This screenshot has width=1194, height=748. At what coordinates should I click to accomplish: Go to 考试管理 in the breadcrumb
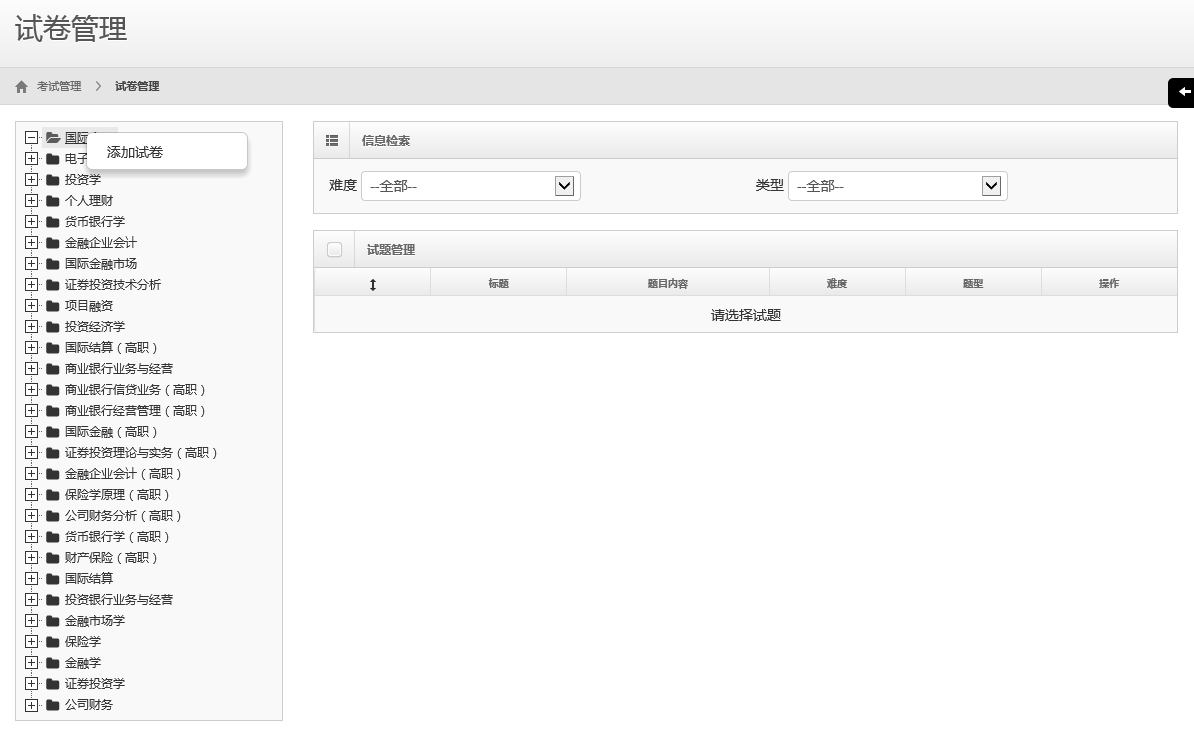click(59, 87)
